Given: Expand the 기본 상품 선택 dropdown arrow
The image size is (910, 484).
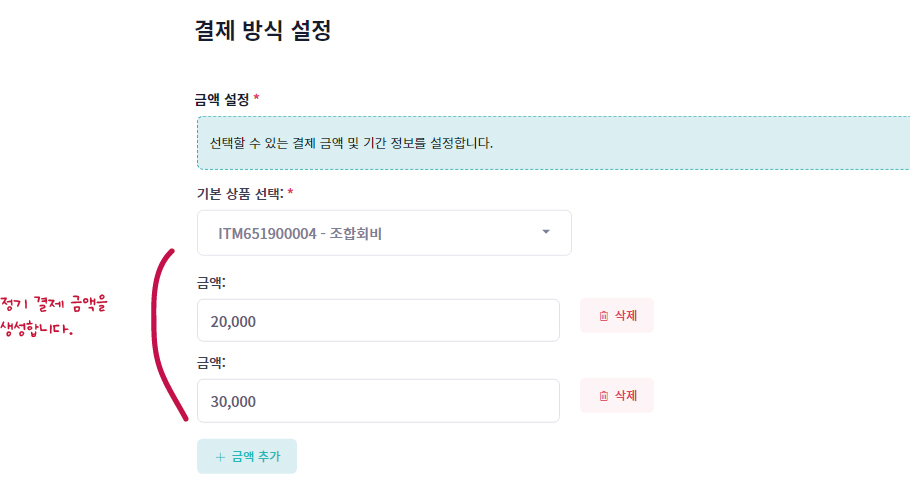Looking at the screenshot, I should (x=546, y=232).
